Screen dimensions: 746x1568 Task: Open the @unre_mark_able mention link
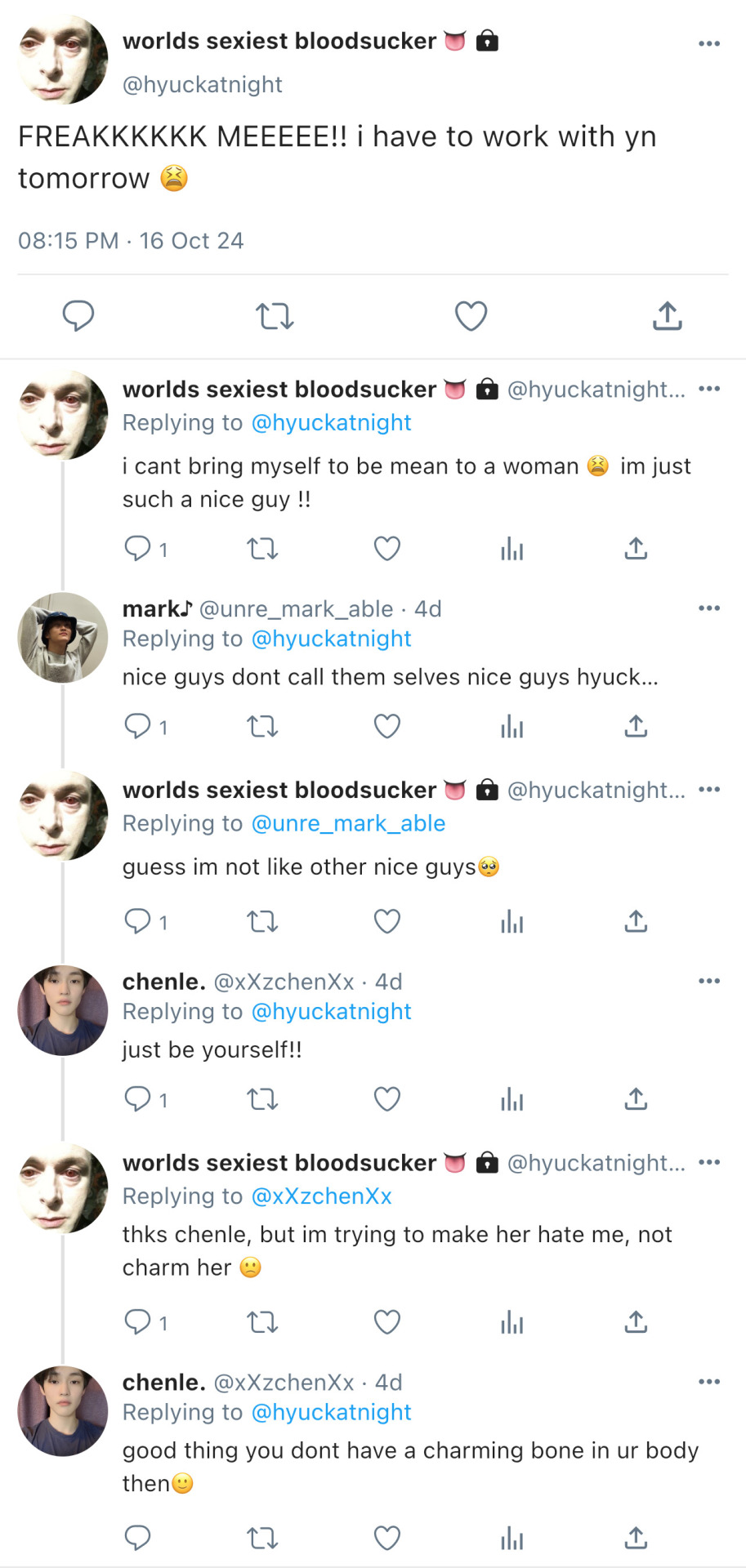click(348, 823)
